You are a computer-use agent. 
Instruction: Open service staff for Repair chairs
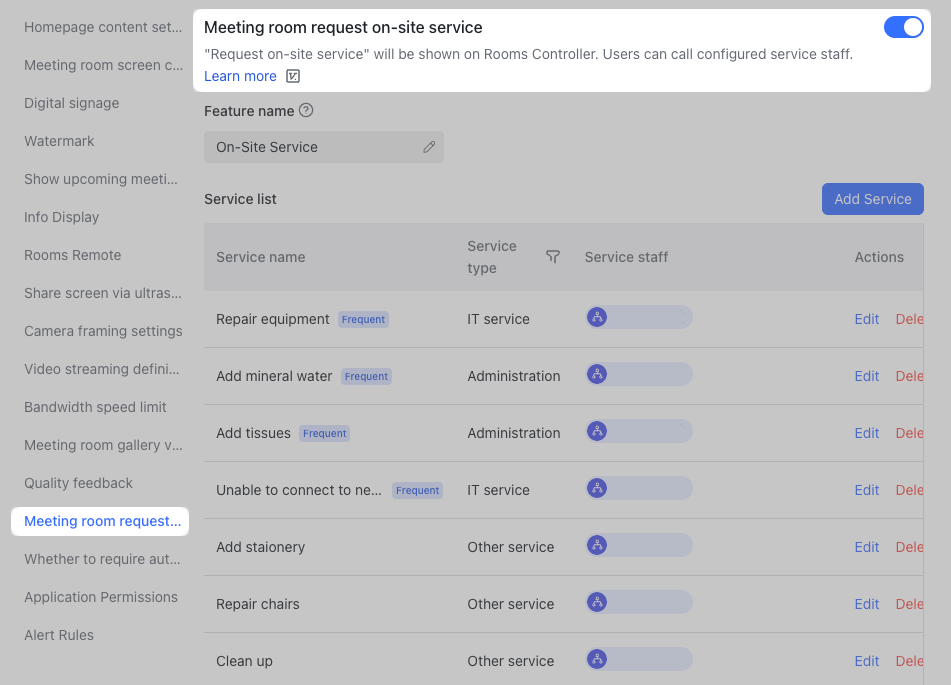click(597, 601)
